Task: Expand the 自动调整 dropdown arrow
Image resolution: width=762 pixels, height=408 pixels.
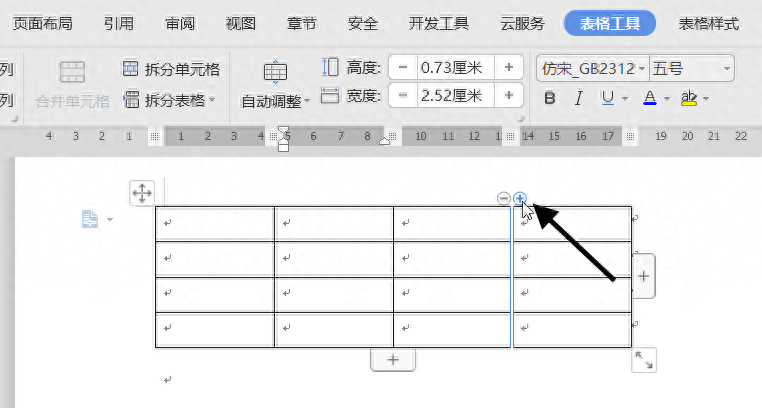Action: (x=307, y=102)
